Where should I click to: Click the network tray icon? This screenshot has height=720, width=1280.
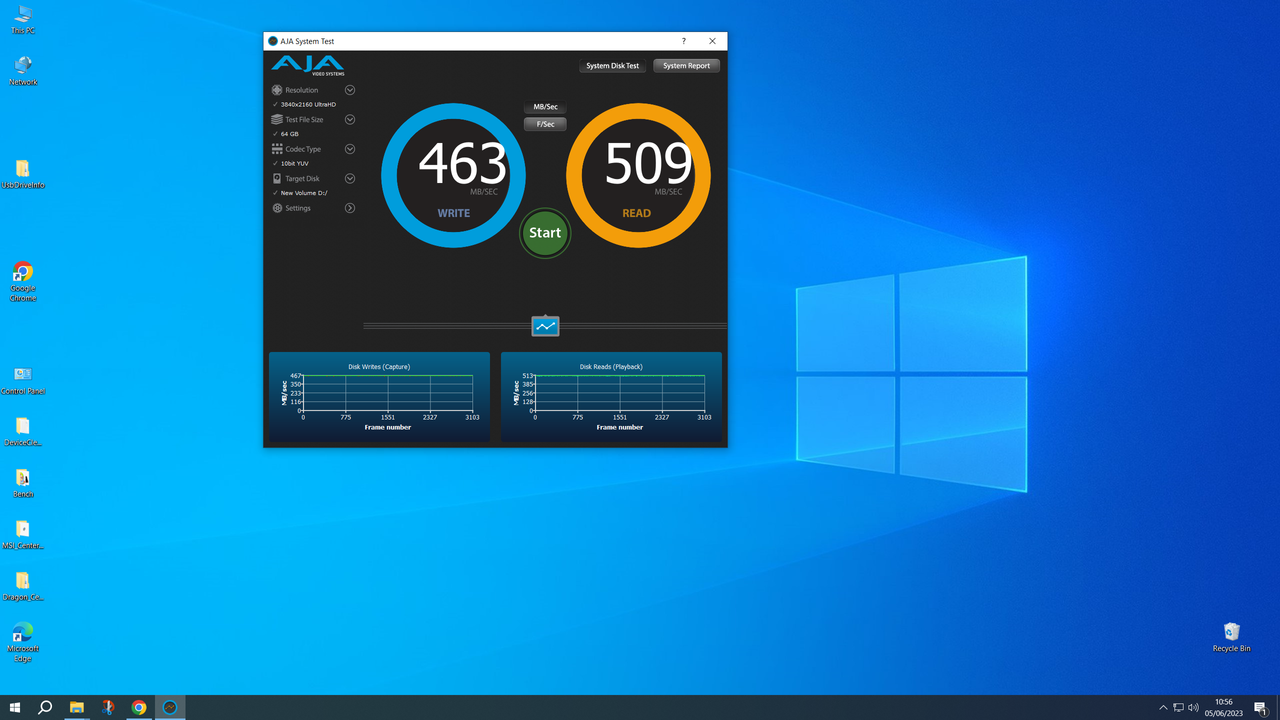pos(1178,708)
